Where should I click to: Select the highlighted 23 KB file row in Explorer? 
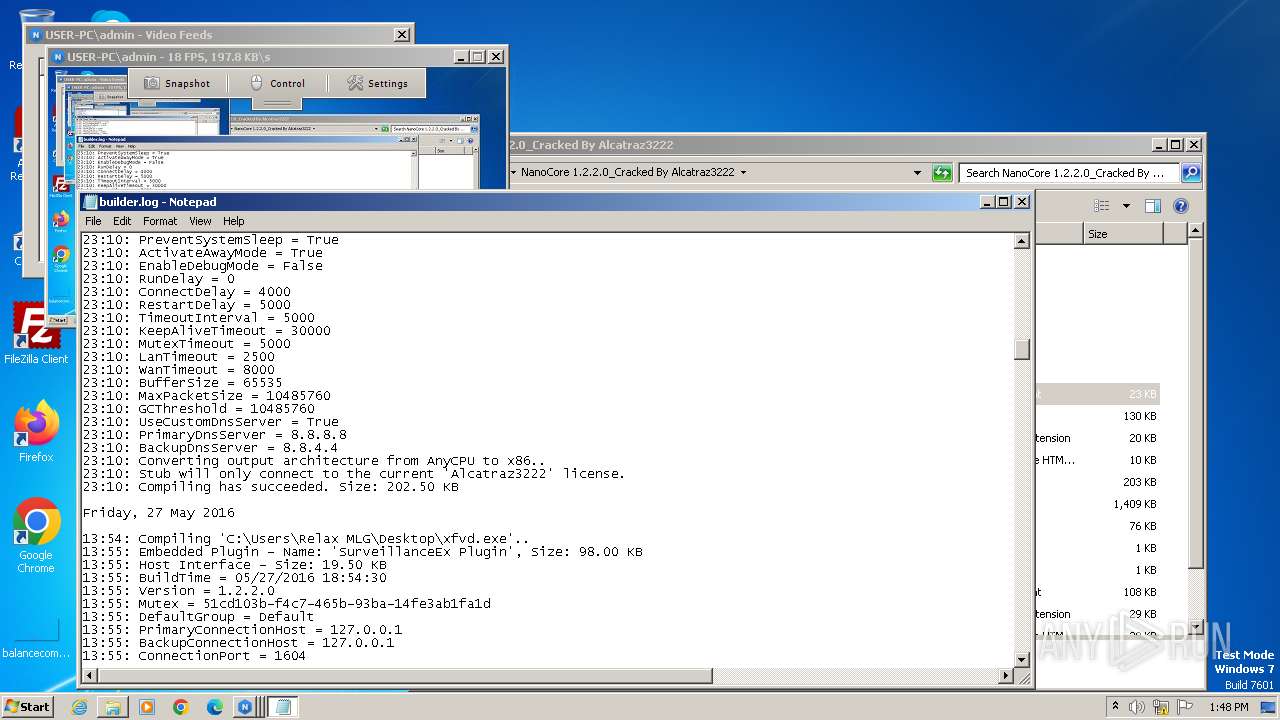point(1097,394)
